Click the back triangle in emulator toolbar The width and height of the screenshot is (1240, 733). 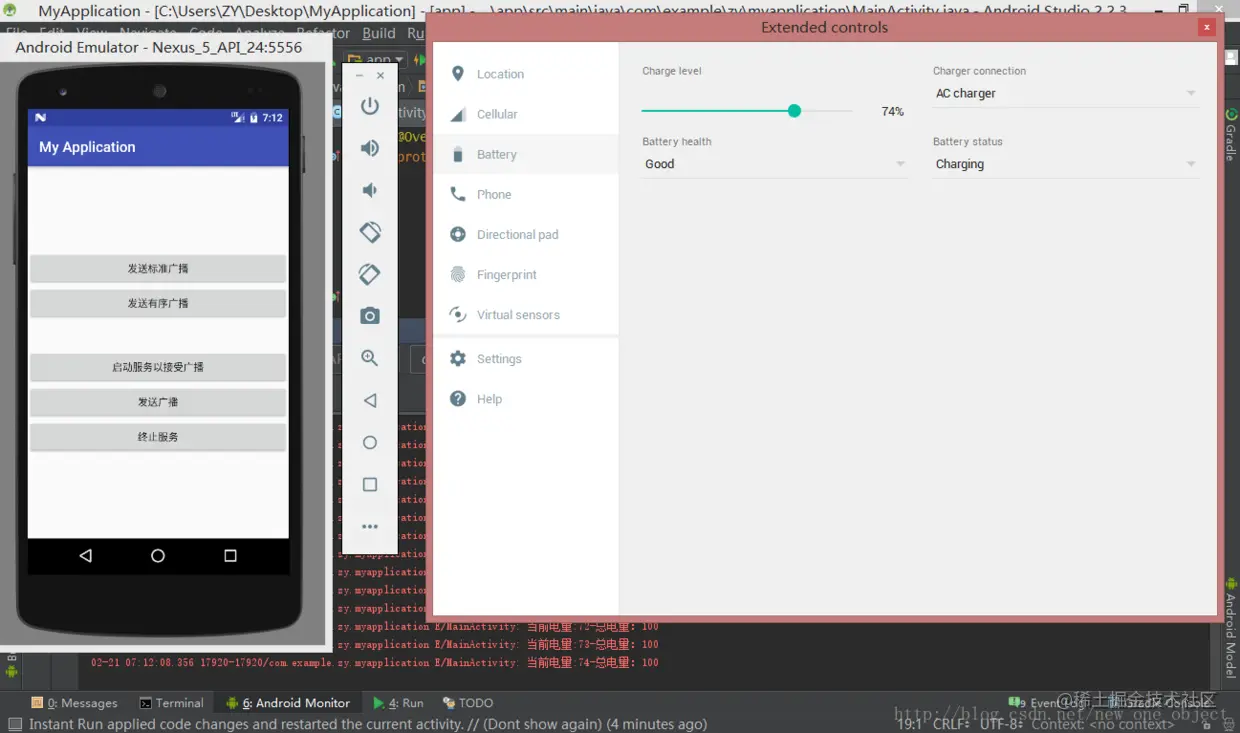click(x=370, y=400)
